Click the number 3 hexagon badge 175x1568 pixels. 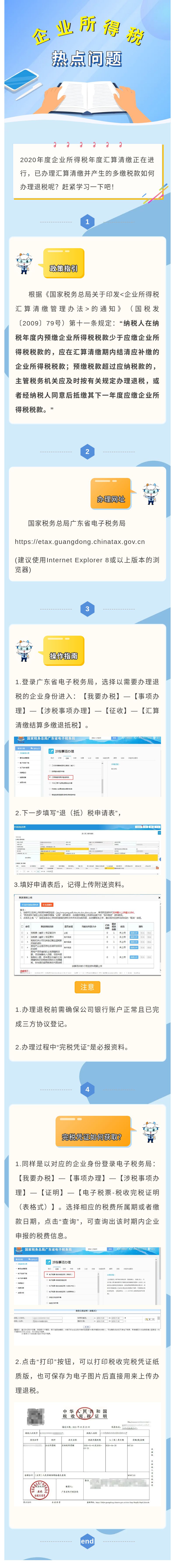[87, 609]
